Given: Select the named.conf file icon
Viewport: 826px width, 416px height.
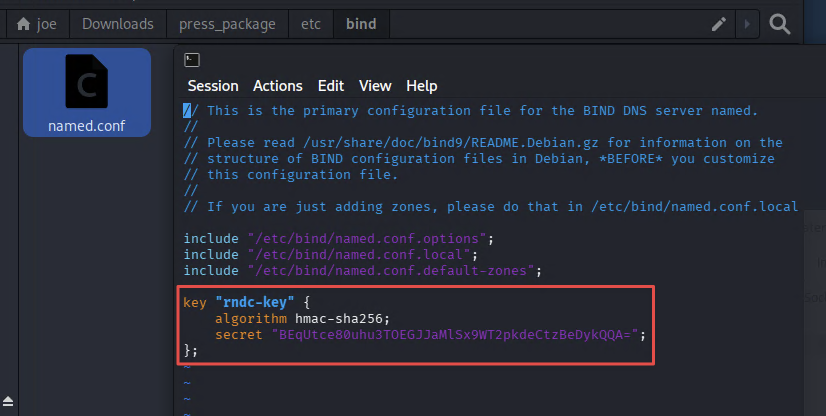Looking at the screenshot, I should pyautogui.click(x=87, y=92).
